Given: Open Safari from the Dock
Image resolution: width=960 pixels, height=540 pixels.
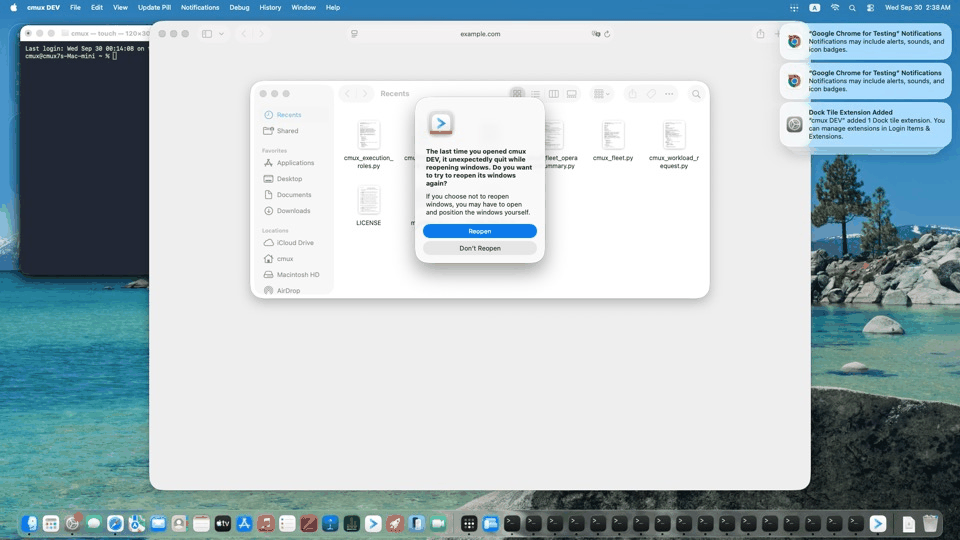Looking at the screenshot, I should pyautogui.click(x=115, y=523).
